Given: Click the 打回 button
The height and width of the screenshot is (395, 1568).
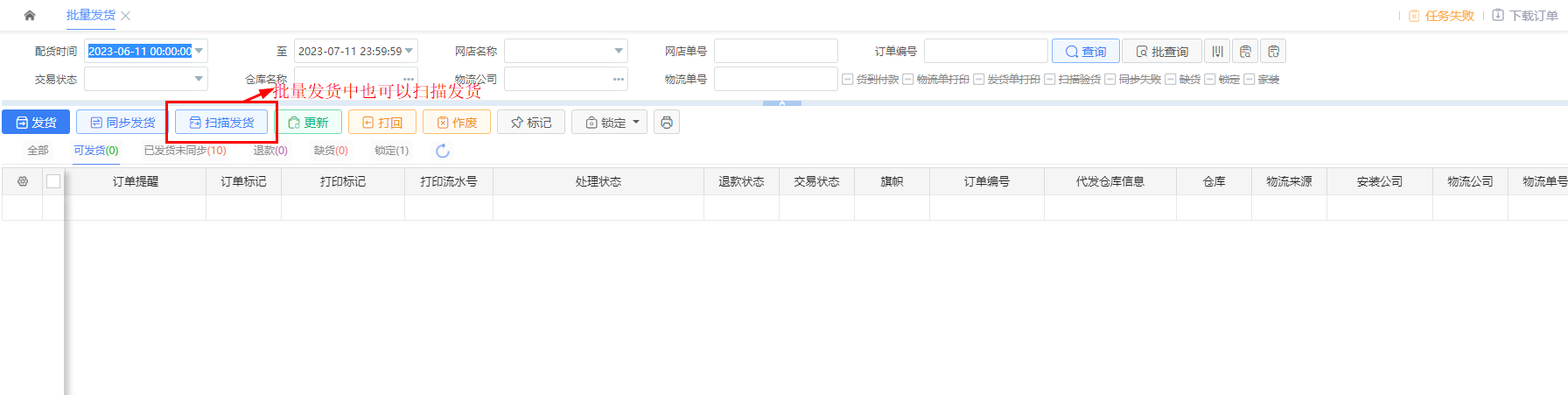Looking at the screenshot, I should coord(382,123).
